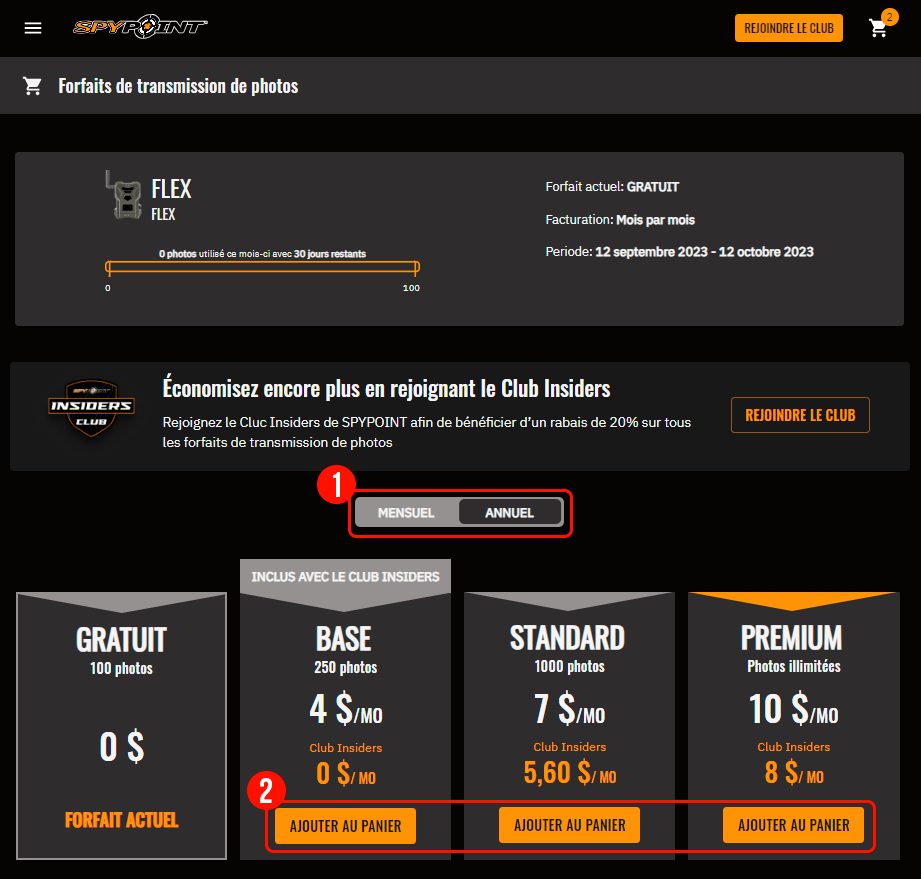Image resolution: width=921 pixels, height=879 pixels.
Task: Click the Photos illimitées label
Action: pos(794,666)
